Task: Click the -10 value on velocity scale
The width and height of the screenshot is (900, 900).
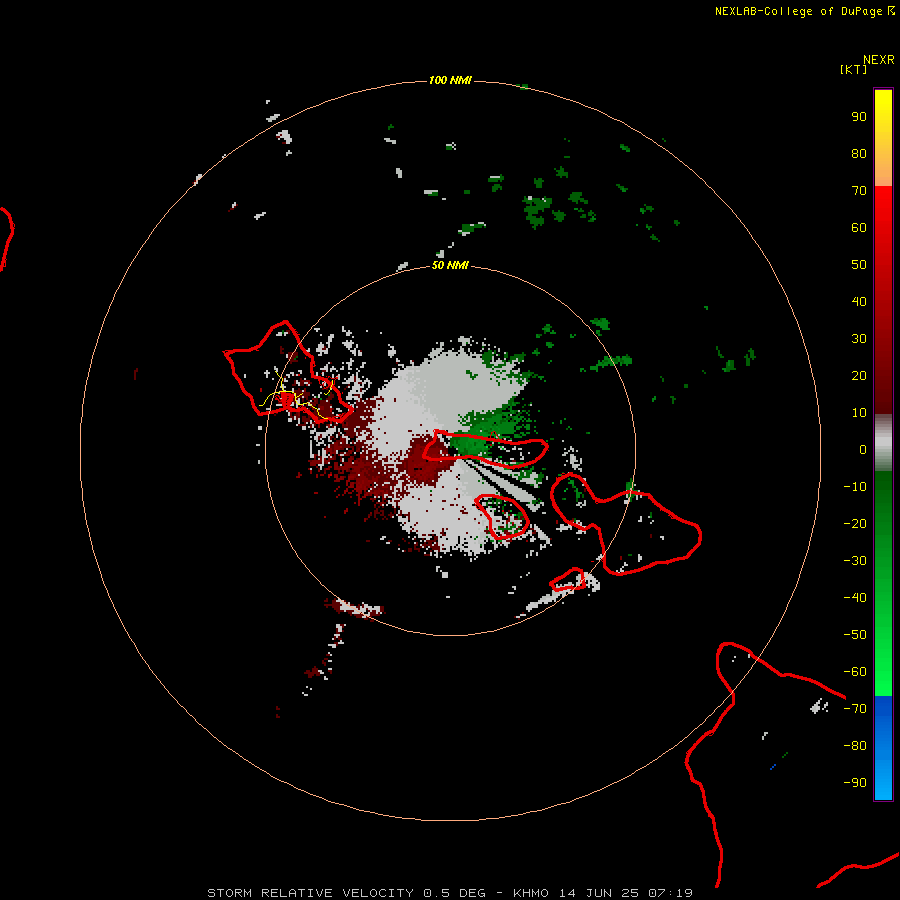Action: point(855,487)
